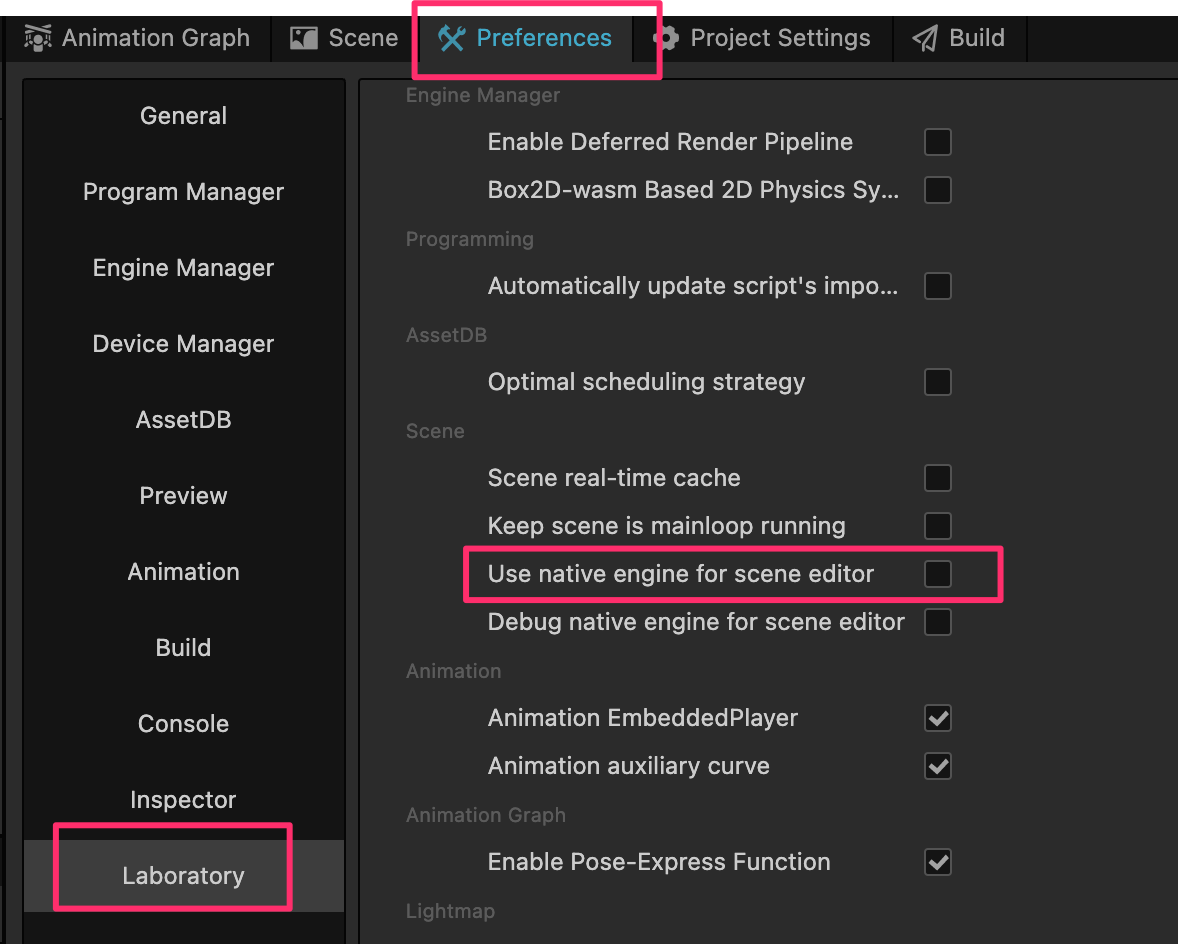
Task: Switch to the Scene tab
Action: click(344, 38)
